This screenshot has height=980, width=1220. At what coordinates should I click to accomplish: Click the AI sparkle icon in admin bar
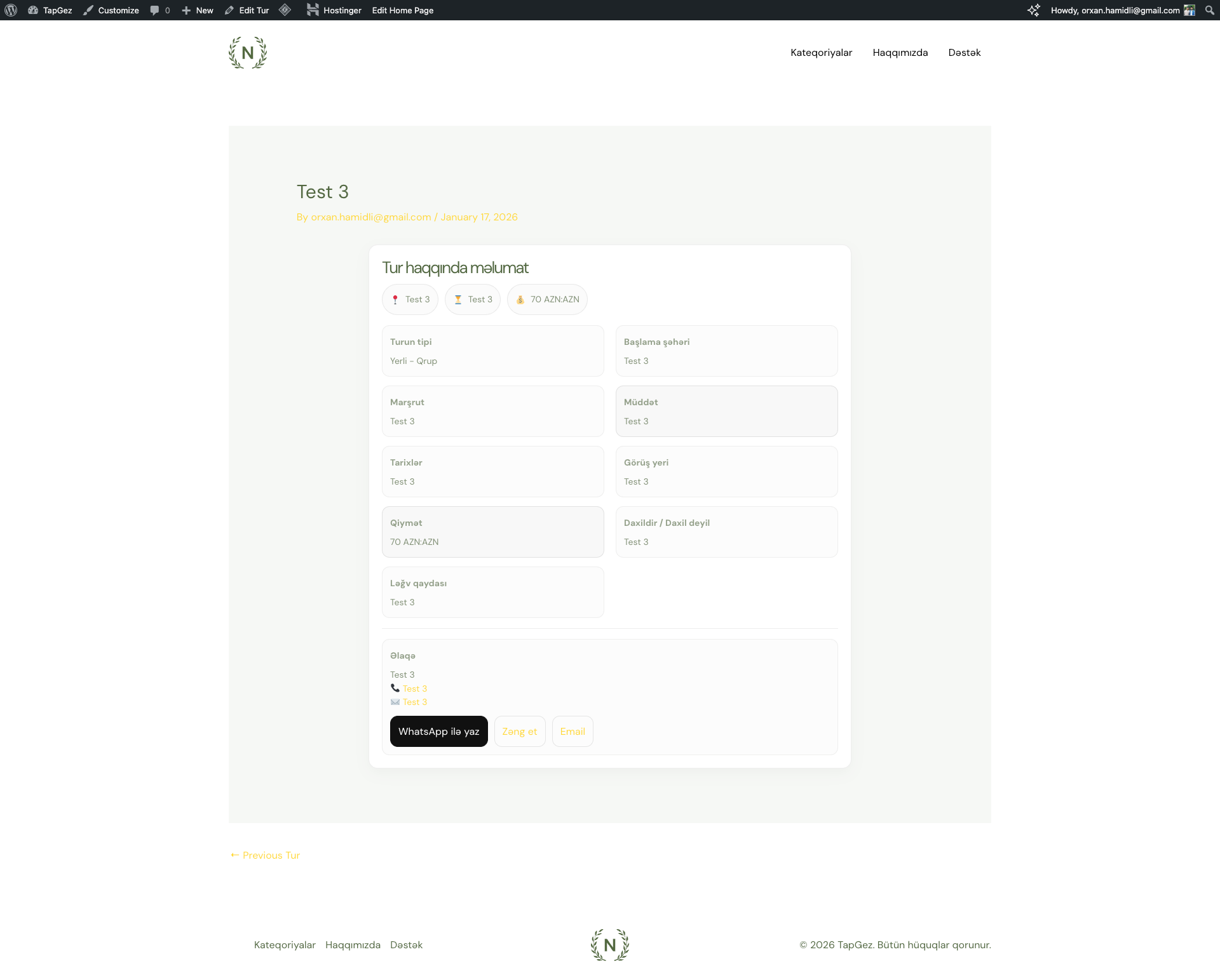click(1034, 10)
